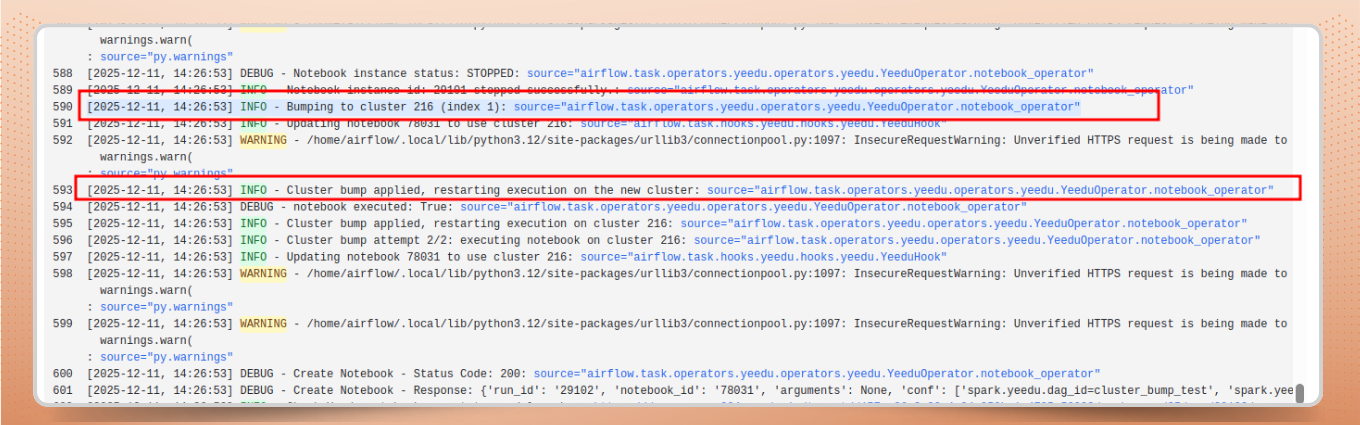This screenshot has height=425, width=1360.
Task: Click log line number 595
Action: [x=63, y=224]
